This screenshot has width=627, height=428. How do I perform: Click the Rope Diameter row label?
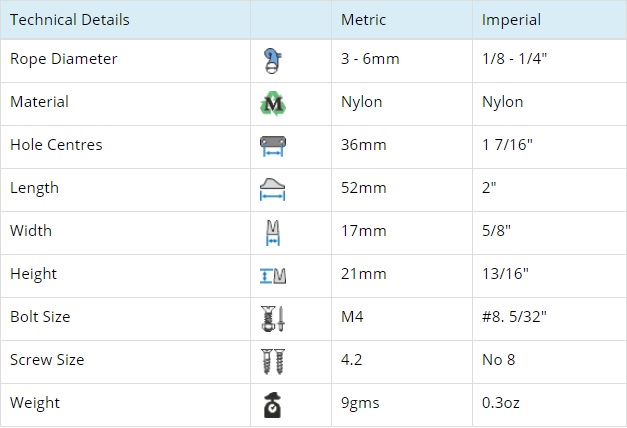tap(64, 59)
